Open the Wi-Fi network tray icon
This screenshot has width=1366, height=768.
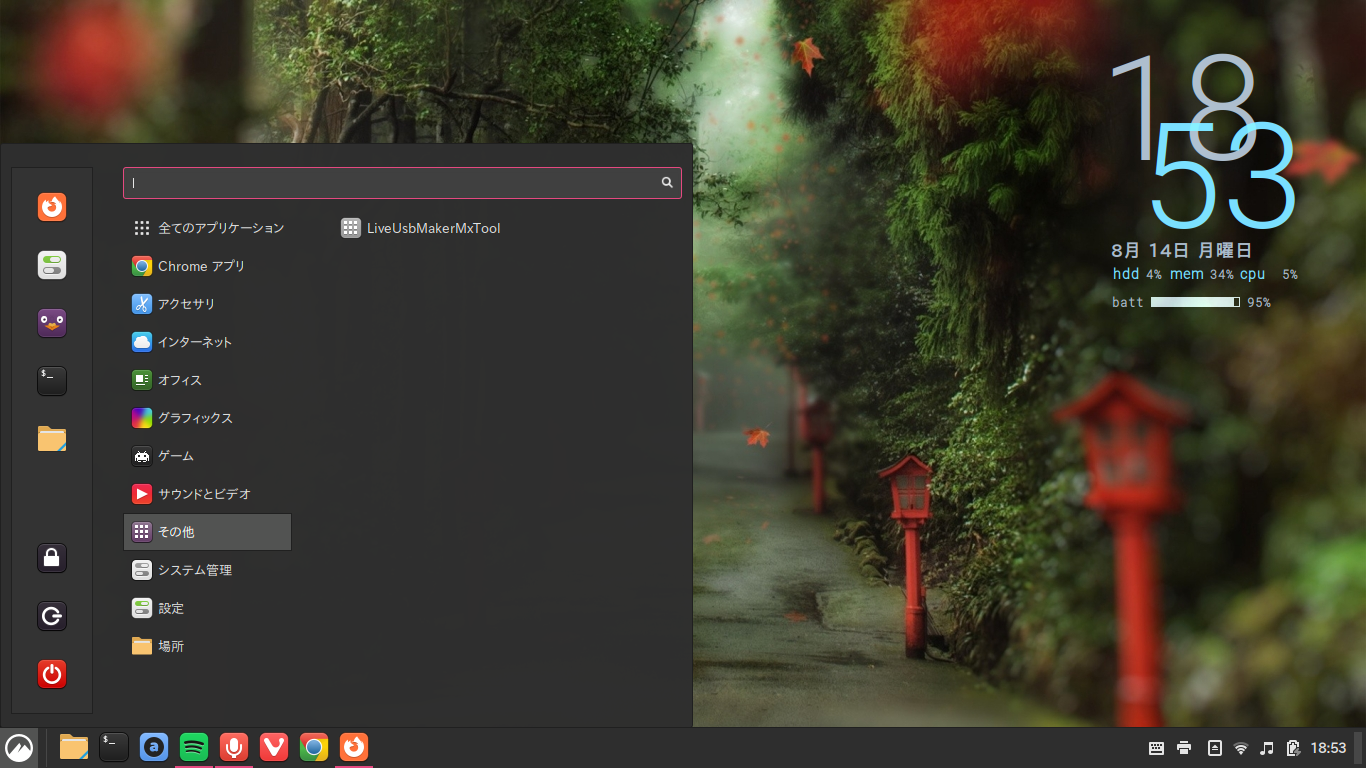1241,748
